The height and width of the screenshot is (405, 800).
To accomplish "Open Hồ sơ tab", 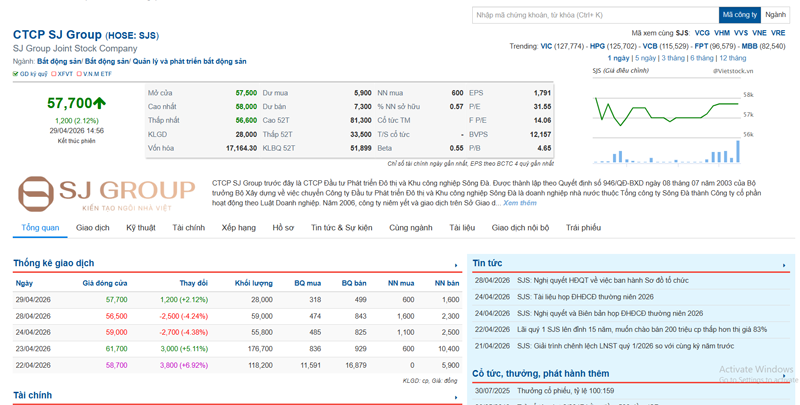I will click(283, 228).
